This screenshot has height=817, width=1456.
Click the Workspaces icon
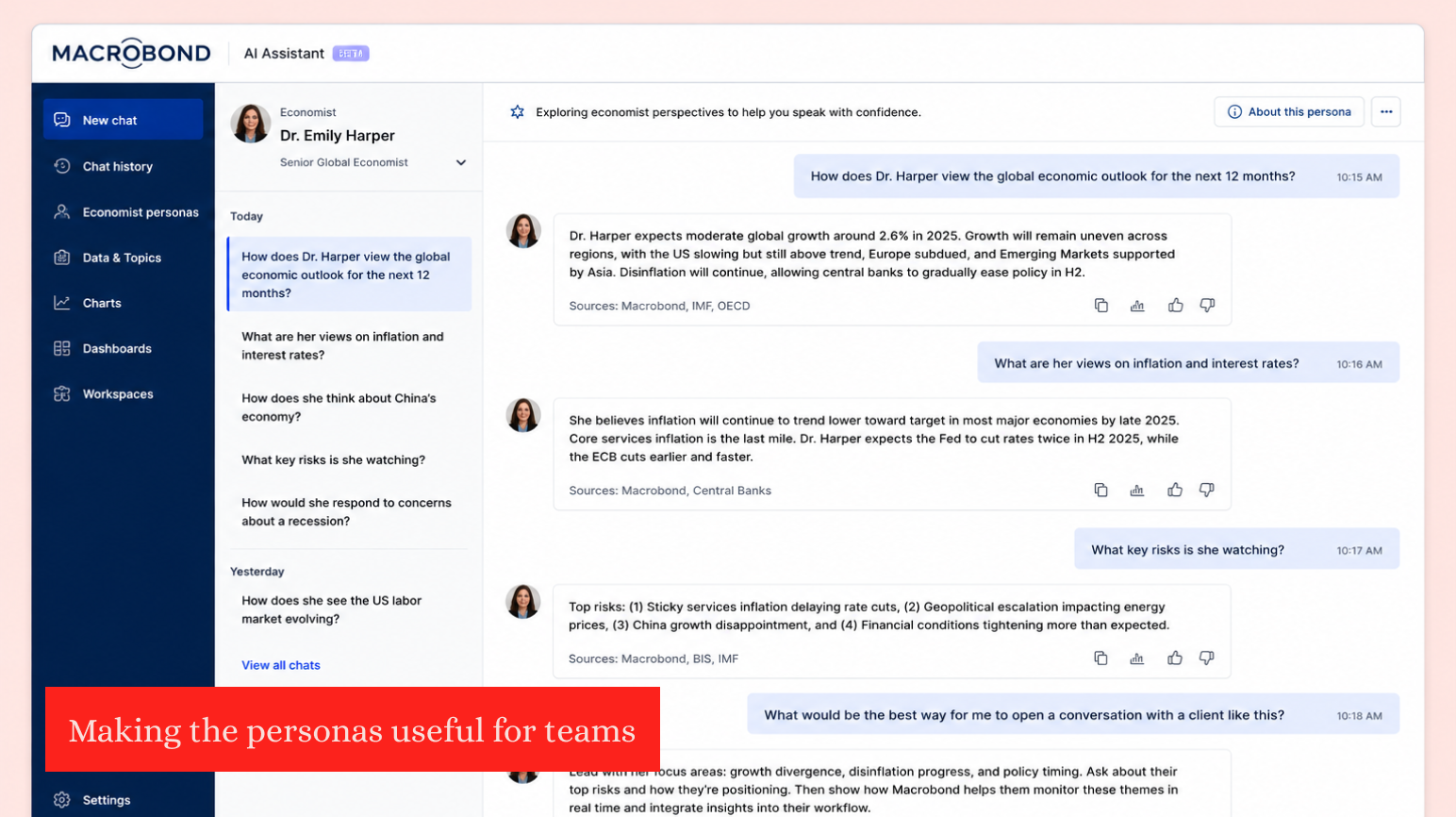click(x=62, y=393)
